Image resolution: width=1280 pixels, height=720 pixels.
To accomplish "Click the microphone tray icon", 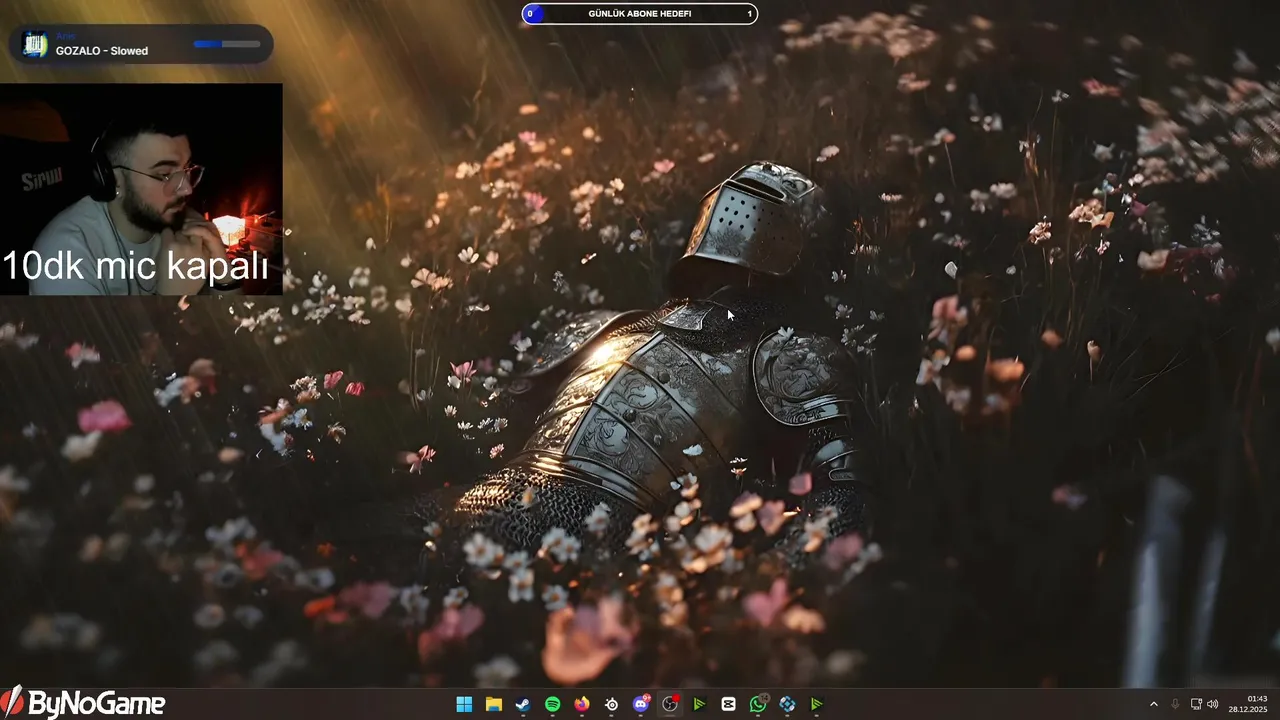I will coord(1175,704).
